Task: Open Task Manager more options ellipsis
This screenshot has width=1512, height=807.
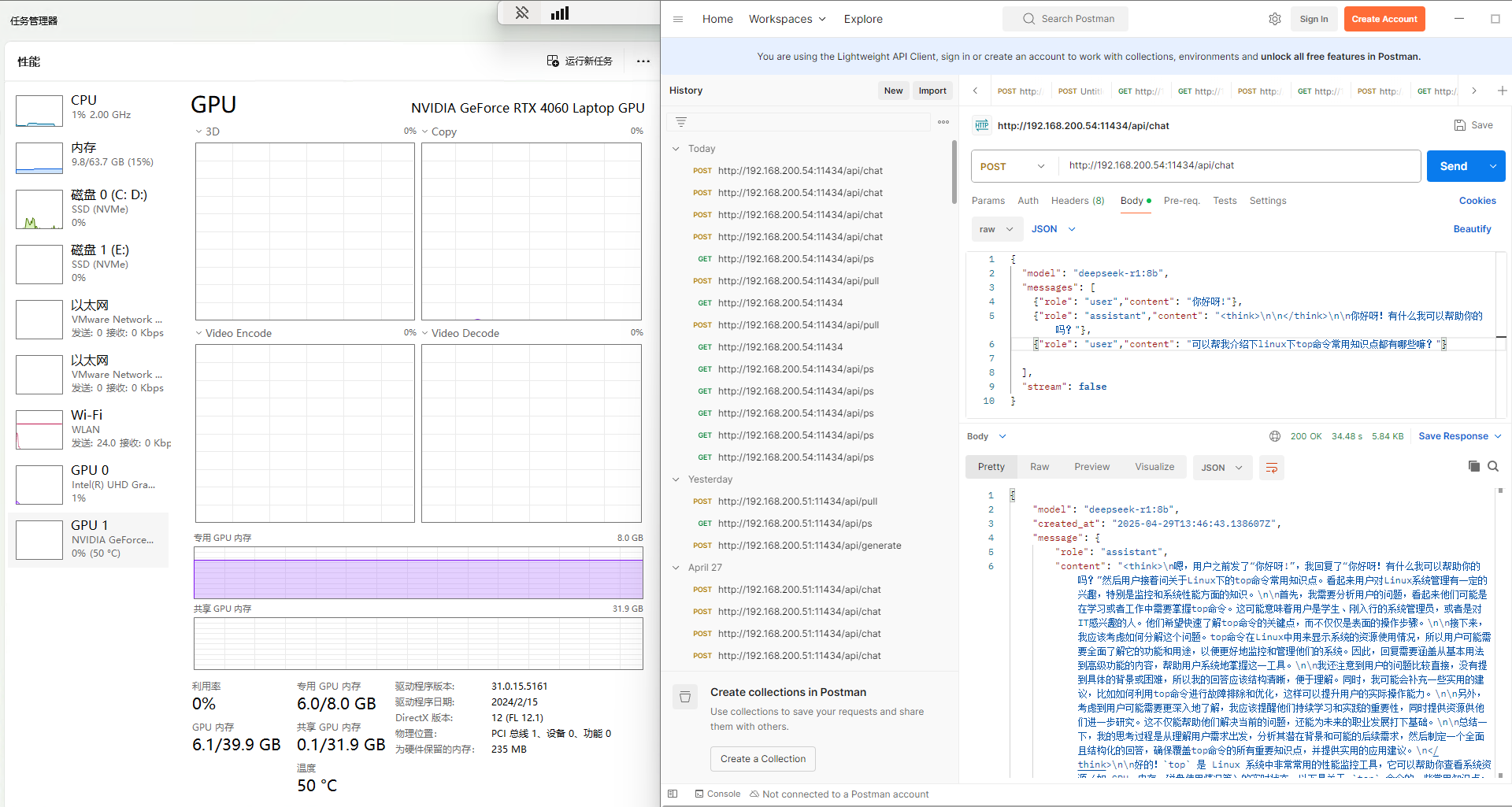Action: pyautogui.click(x=643, y=61)
